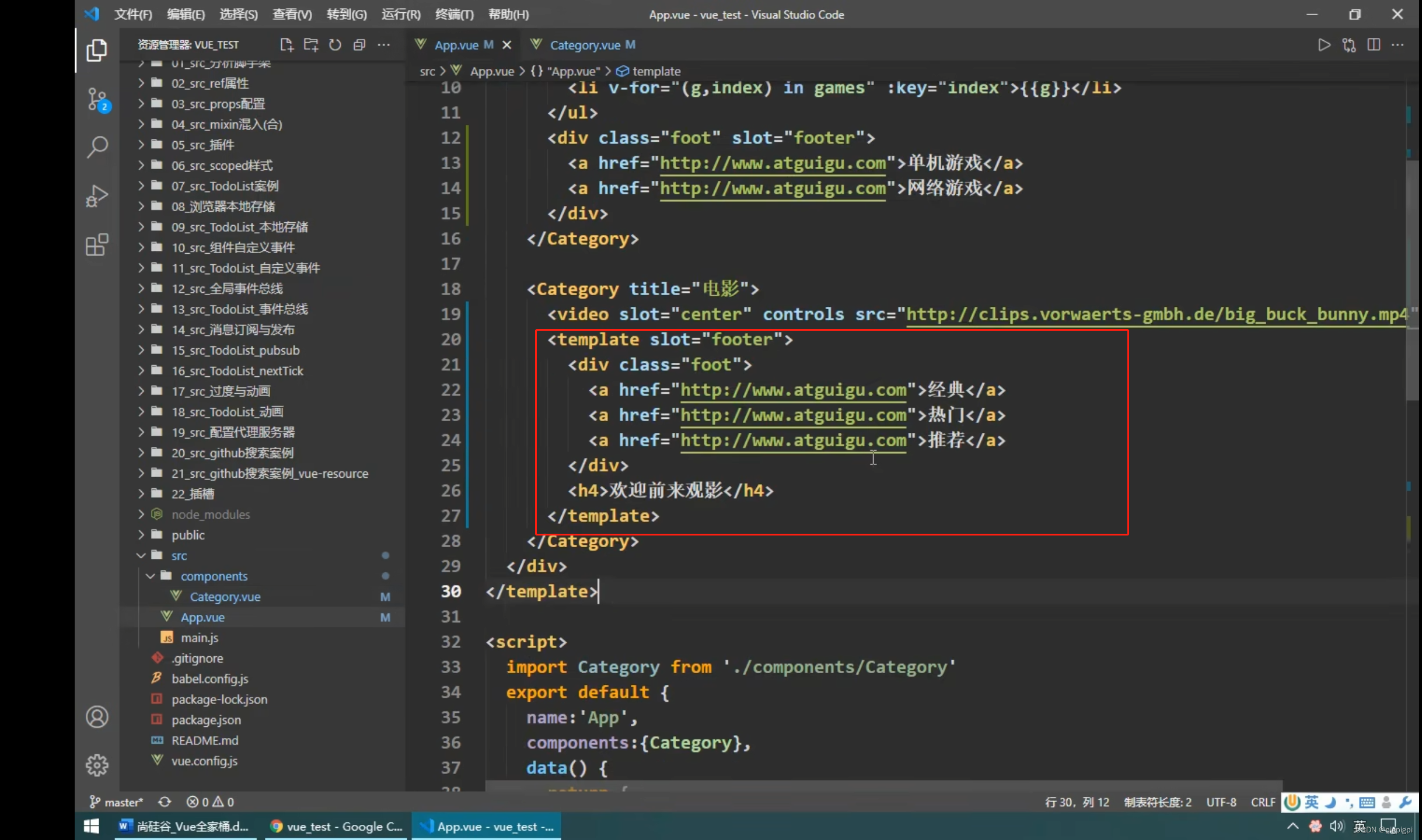The width and height of the screenshot is (1422, 840).
Task: Click the editor vertical scrollbar
Action: click(1412, 280)
